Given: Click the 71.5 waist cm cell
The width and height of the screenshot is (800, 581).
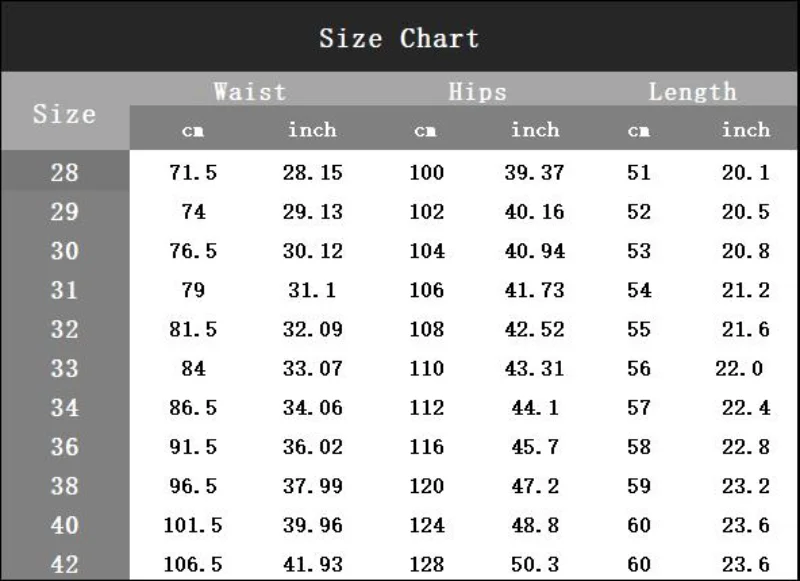Looking at the screenshot, I should pos(193,172).
